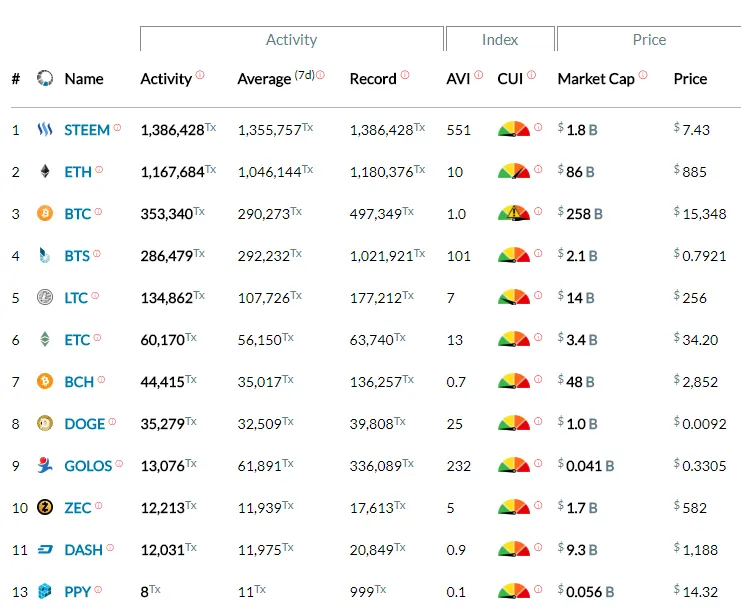741x610 pixels.
Task: Click the BCH orange coin logo
Action: [45, 381]
